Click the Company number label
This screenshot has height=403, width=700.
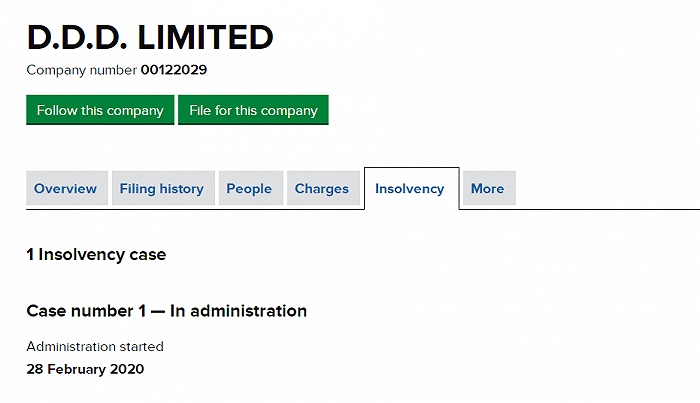(82, 70)
